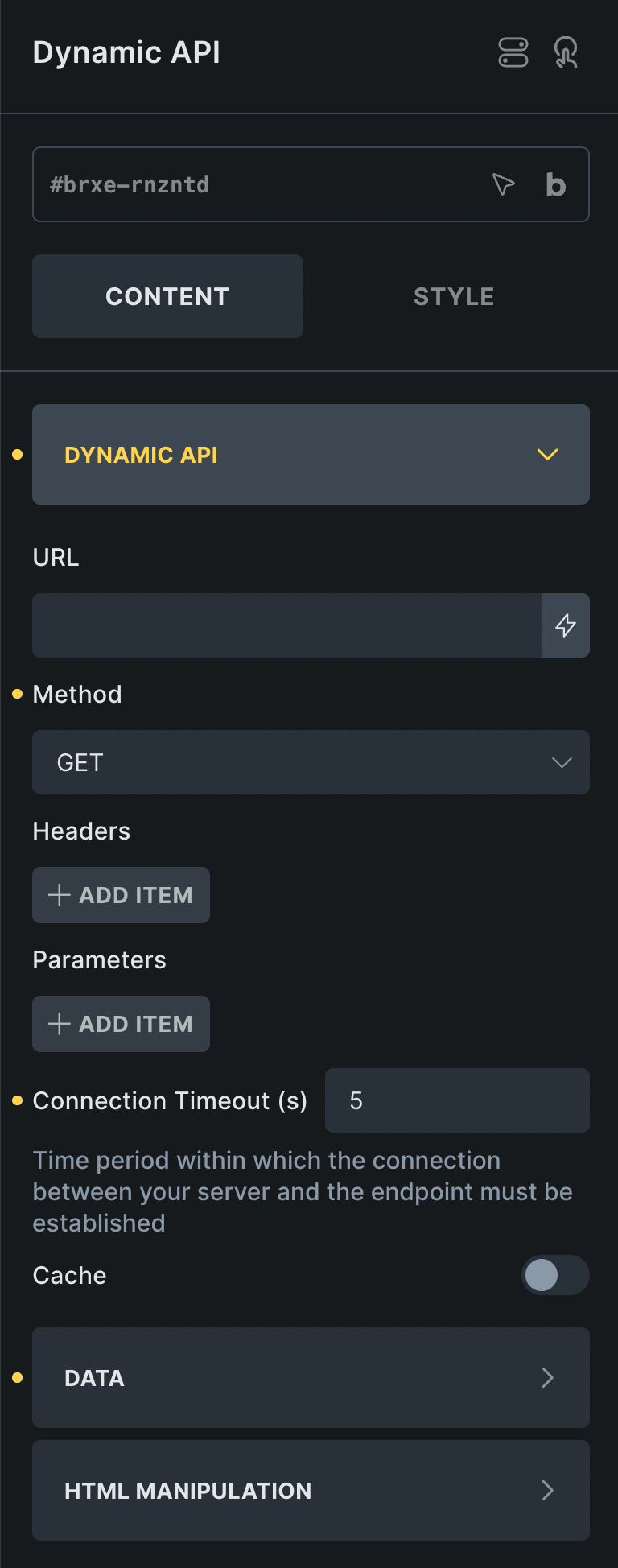Click inside the empty URL field

(282, 625)
